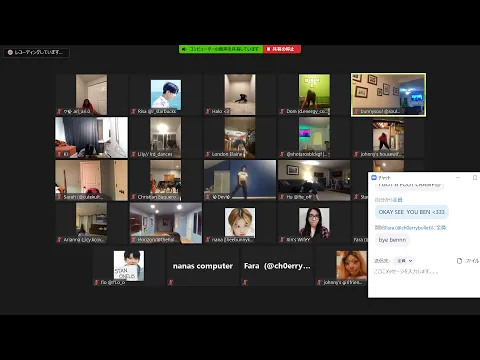Click muted mic icon on nana tile
This screenshot has width=480, height=360.
tap(208, 240)
